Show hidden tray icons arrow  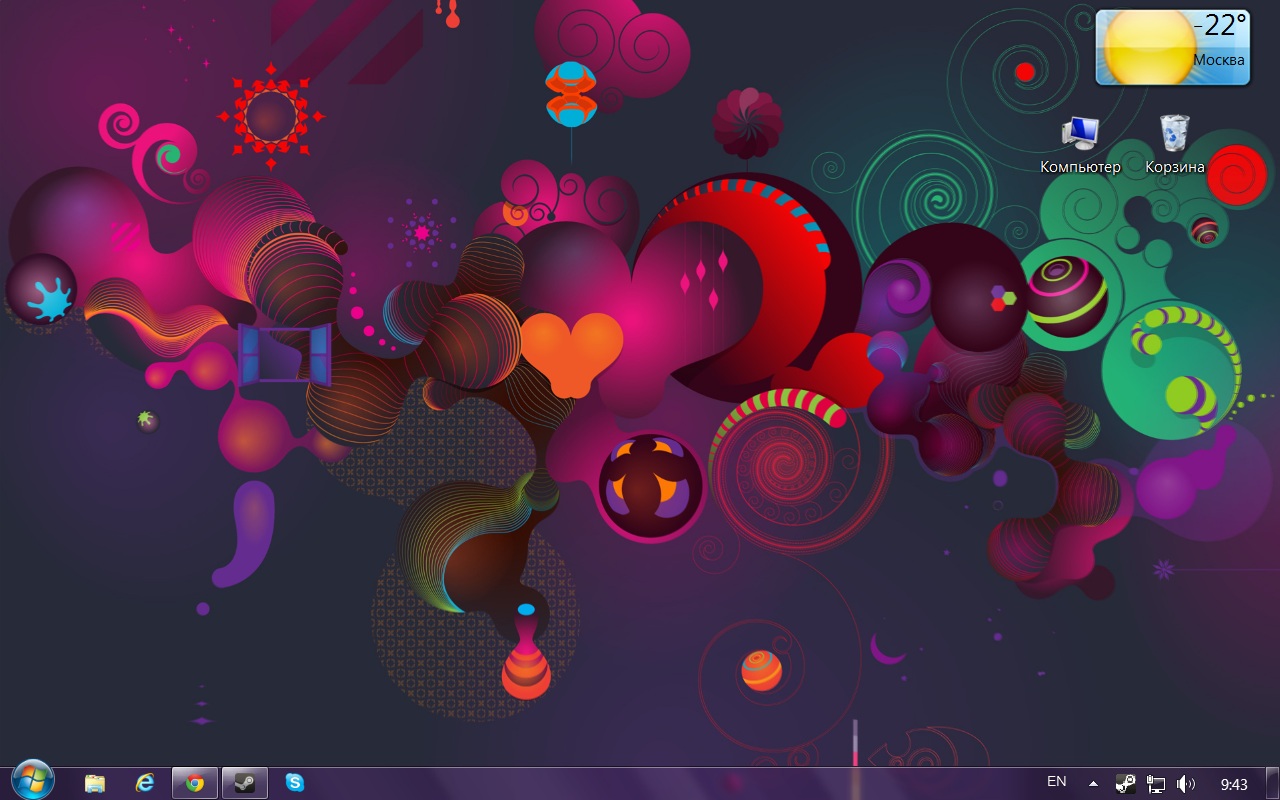[x=1094, y=784]
